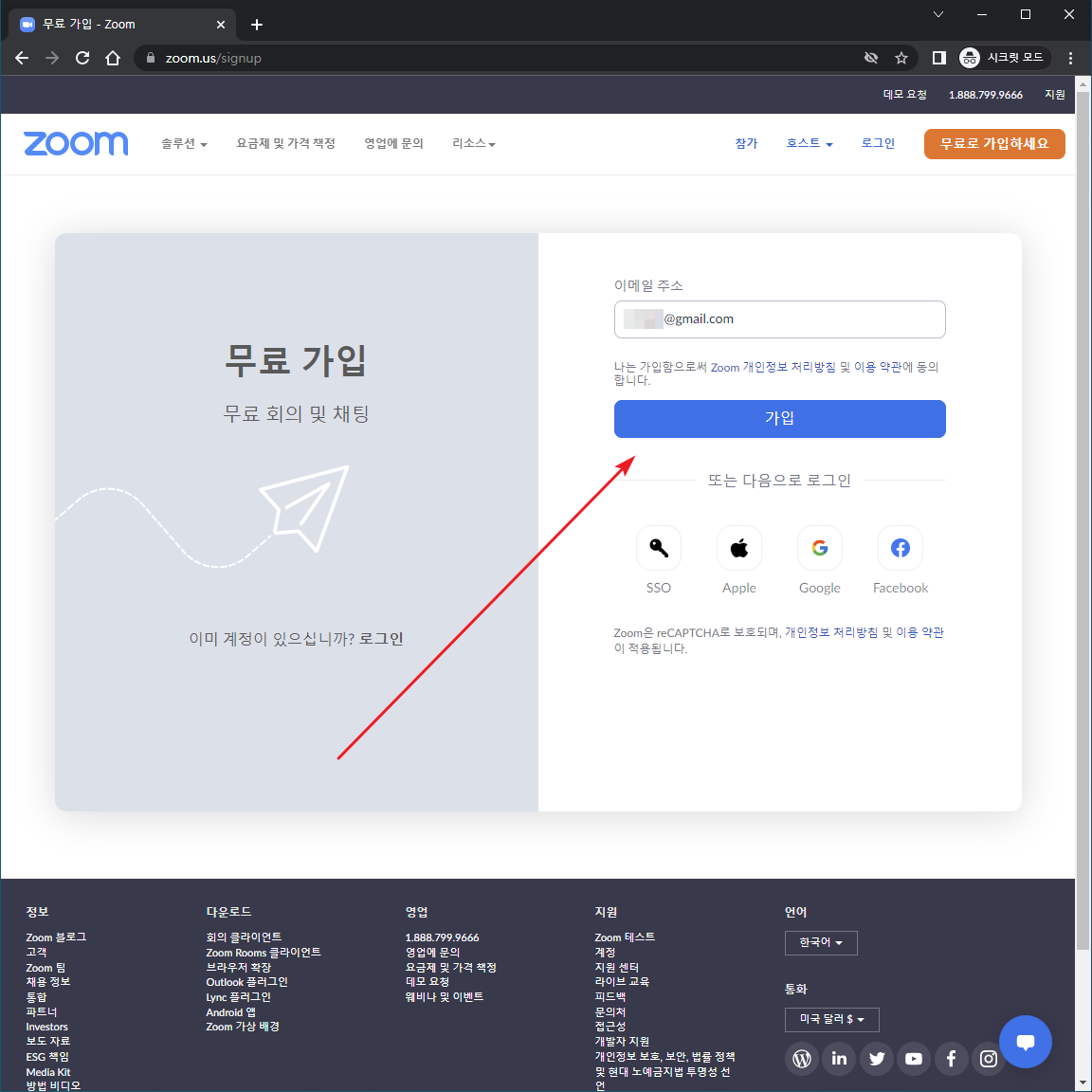Go back with browser back arrow

[22, 58]
